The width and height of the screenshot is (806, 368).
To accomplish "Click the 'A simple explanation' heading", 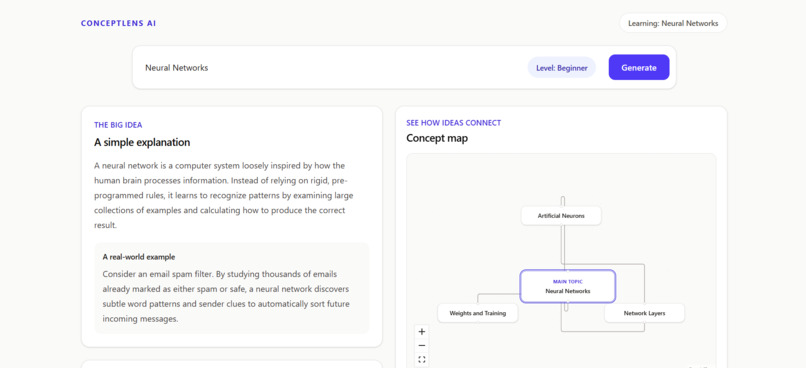I will 142,142.
